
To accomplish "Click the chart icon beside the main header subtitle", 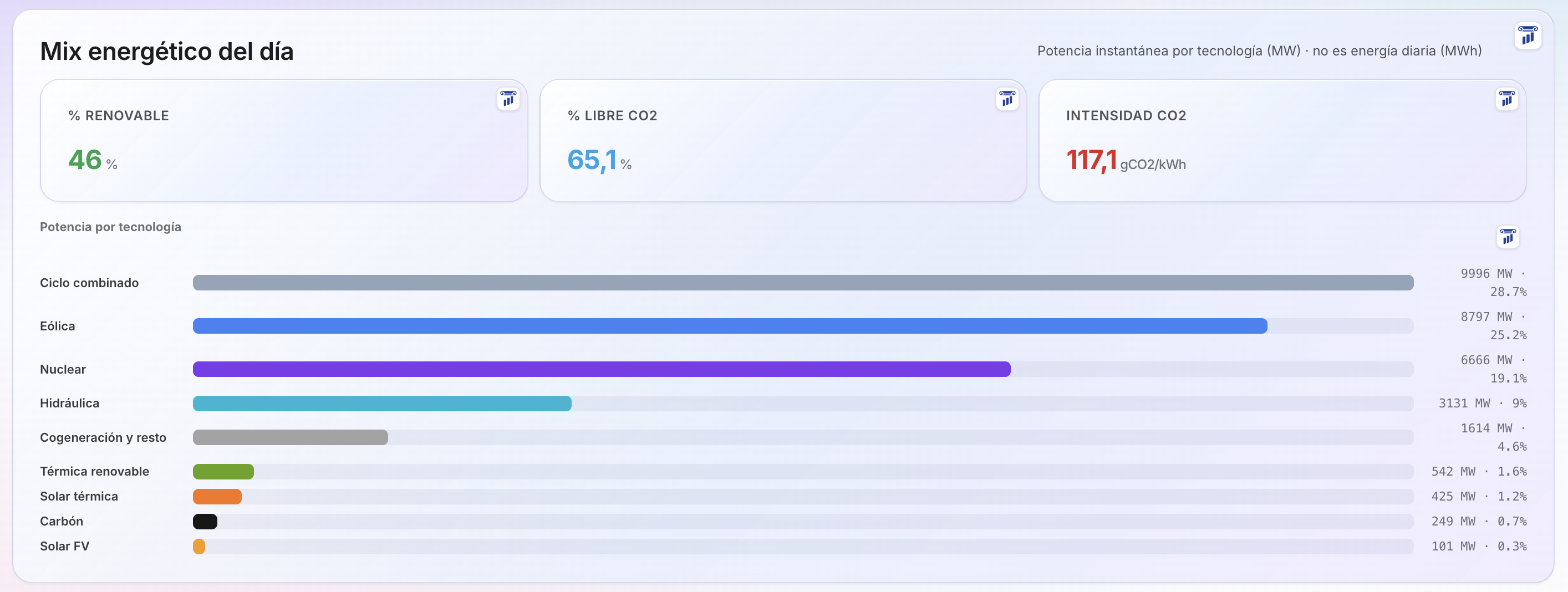I will [x=1527, y=35].
